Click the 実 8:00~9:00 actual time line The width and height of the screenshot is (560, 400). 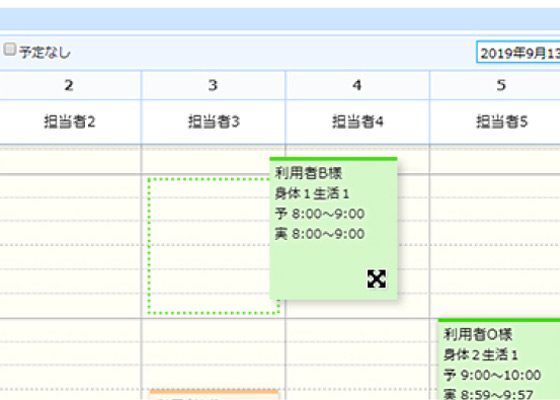320,234
